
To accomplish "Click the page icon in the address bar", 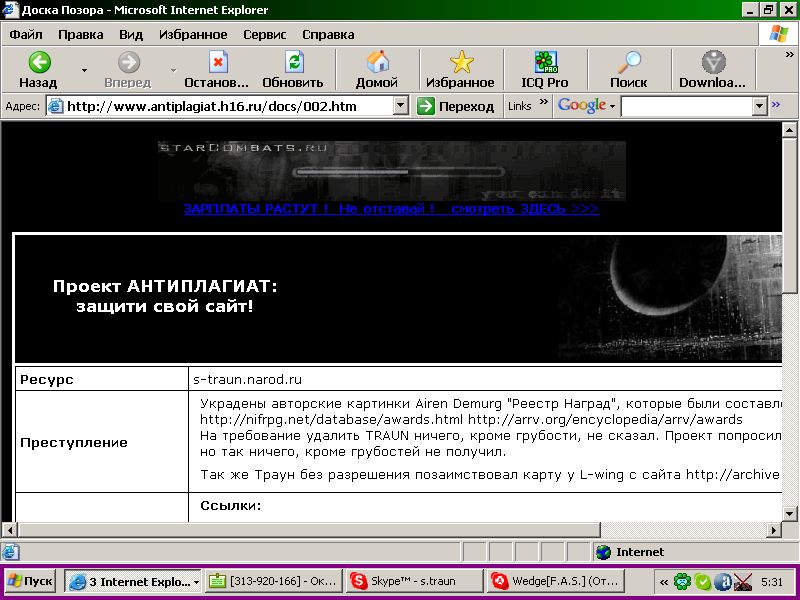I will tap(55, 106).
